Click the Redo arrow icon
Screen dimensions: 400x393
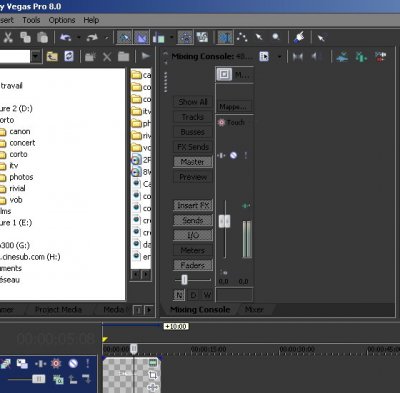[x=92, y=38]
